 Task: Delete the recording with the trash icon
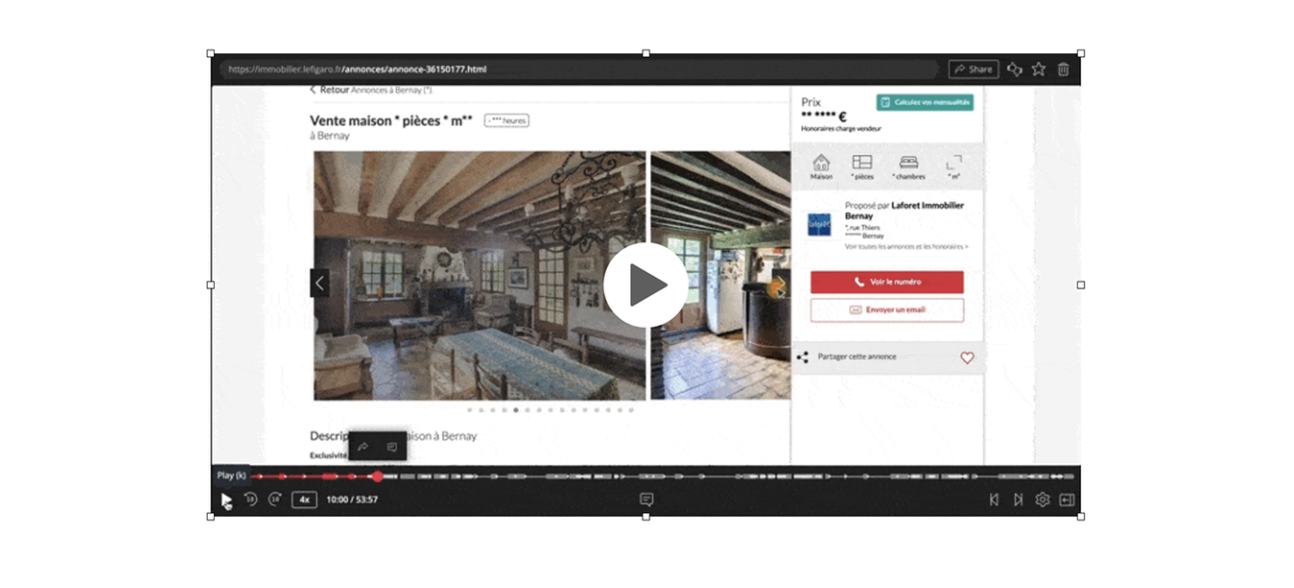coord(1063,69)
